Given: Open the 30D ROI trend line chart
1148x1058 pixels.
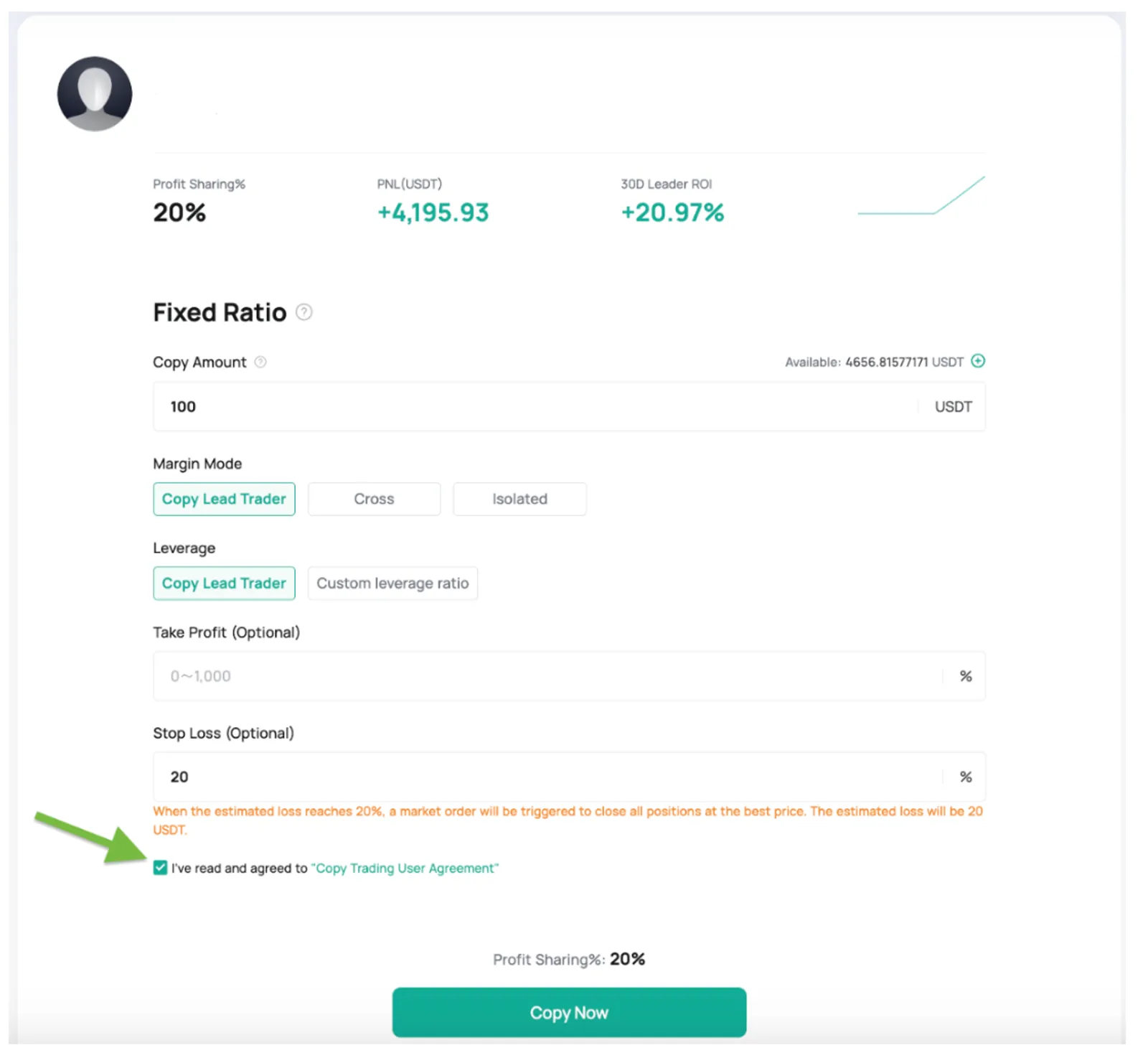Looking at the screenshot, I should tap(921, 195).
